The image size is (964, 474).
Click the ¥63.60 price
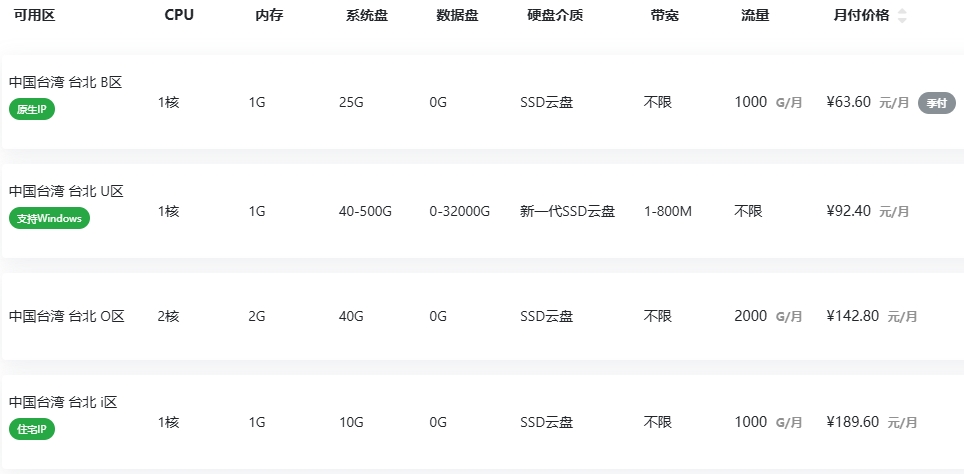pos(848,102)
